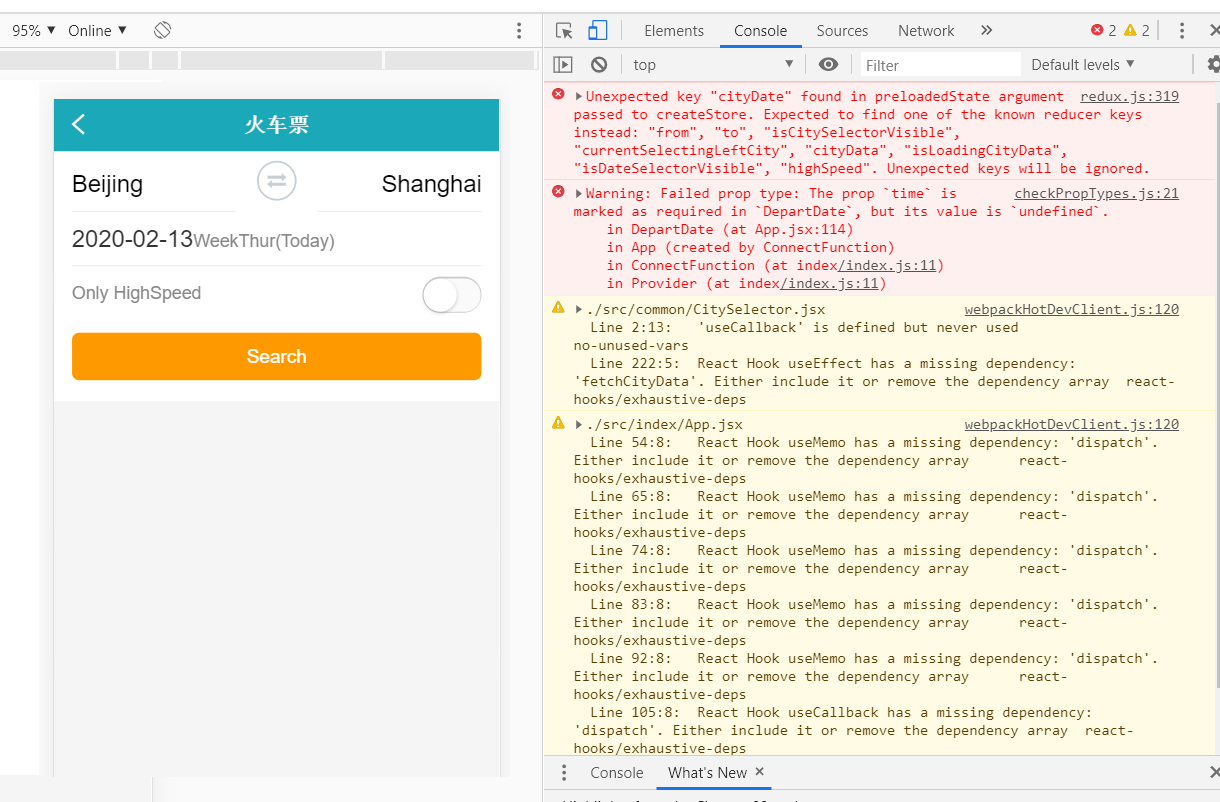Select the What's New drawer tab
The image size is (1220, 802).
(x=707, y=773)
